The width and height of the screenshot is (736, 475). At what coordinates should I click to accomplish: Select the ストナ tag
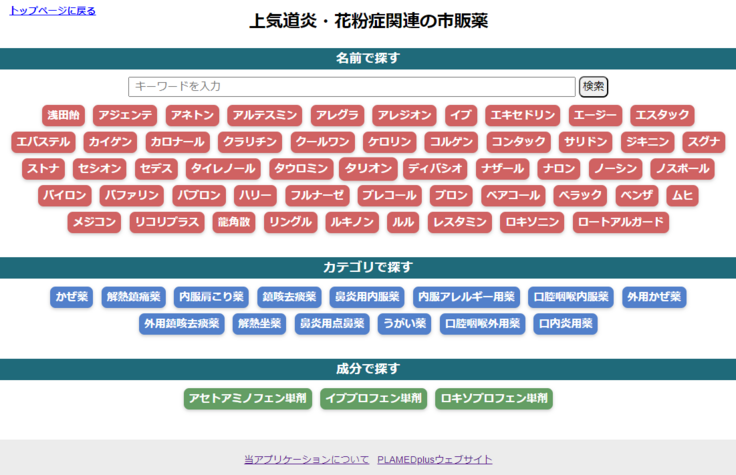pos(43,169)
